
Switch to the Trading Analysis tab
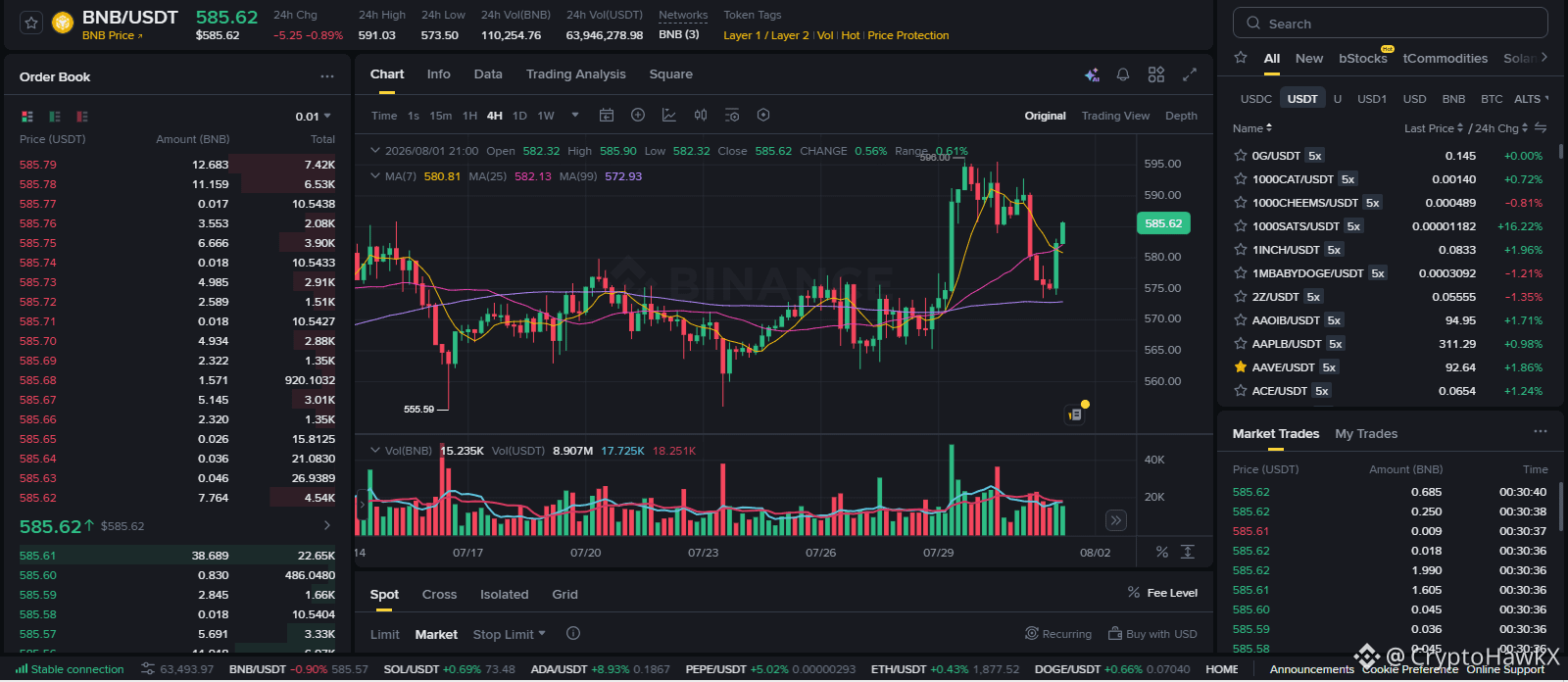tap(575, 74)
